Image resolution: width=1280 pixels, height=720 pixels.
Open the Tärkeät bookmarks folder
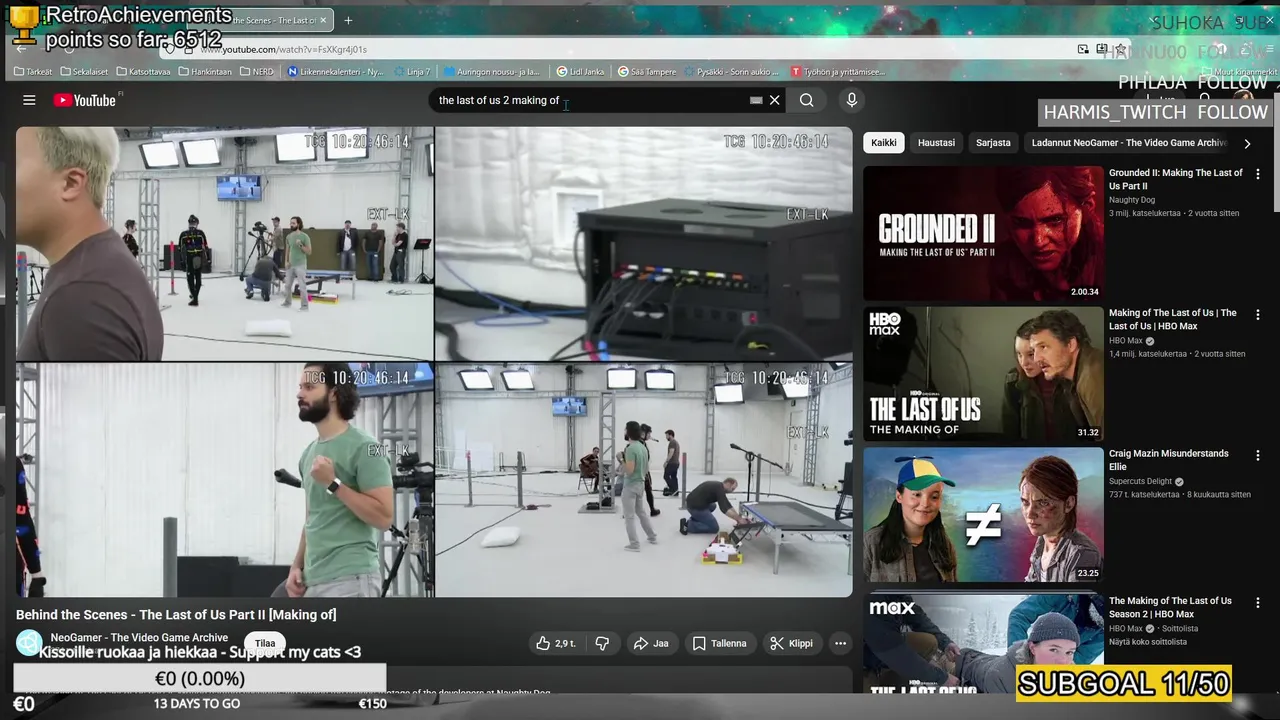coord(33,72)
